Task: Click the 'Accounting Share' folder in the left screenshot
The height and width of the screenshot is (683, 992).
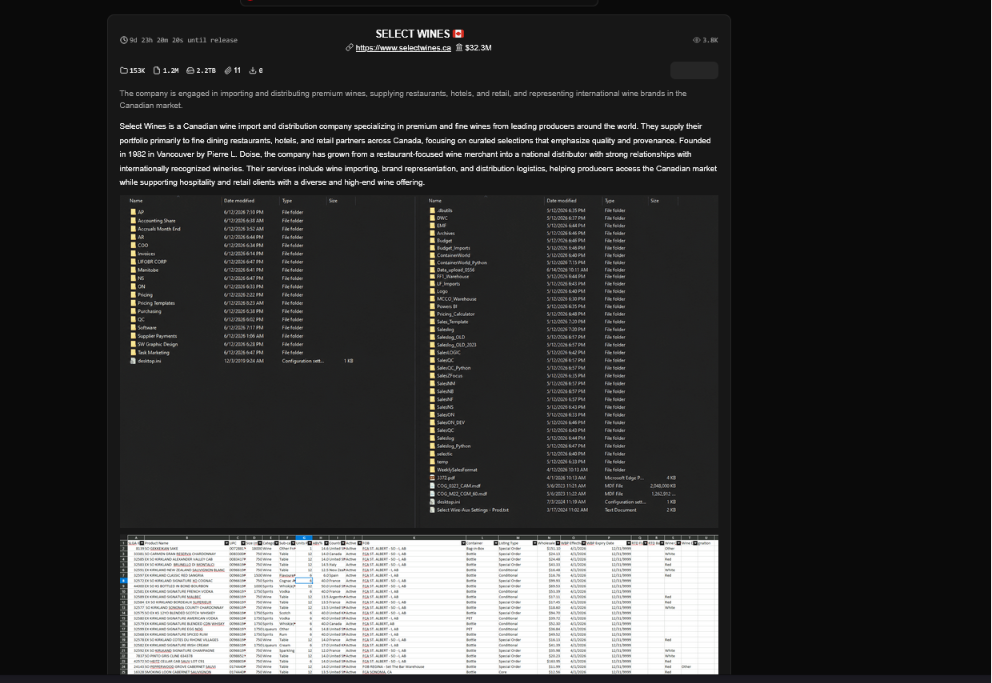Action: (x=156, y=221)
